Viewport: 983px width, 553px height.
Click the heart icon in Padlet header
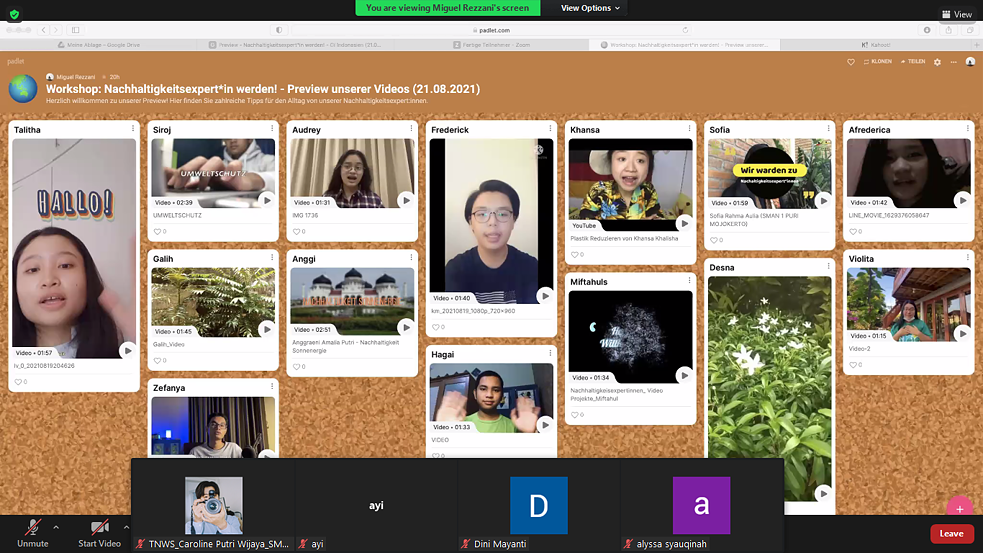851,61
